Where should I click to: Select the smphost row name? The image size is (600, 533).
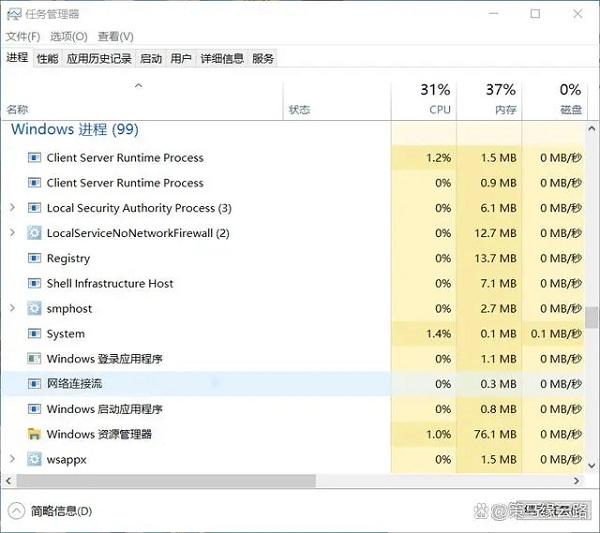tap(69, 308)
